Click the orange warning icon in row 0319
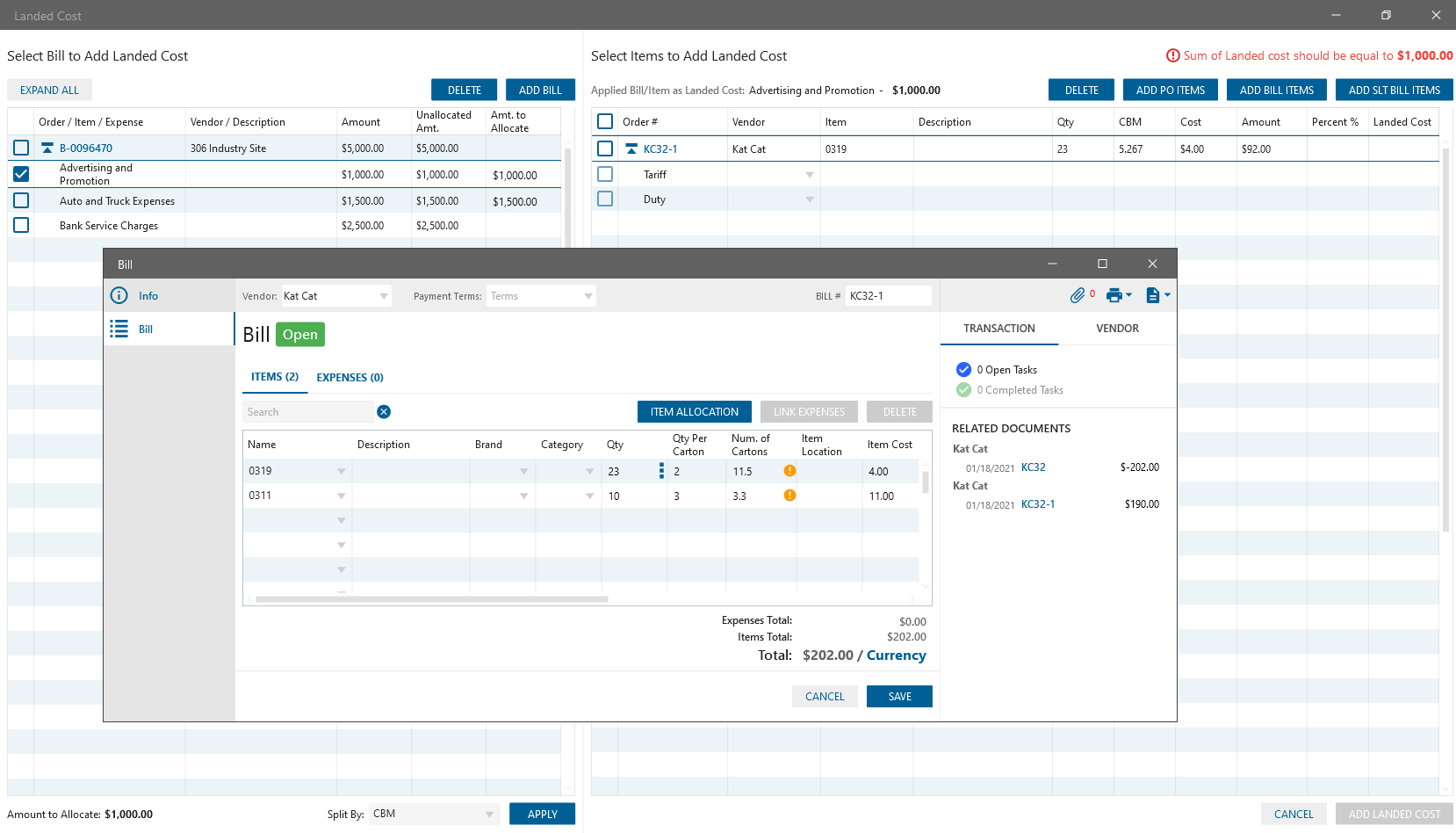This screenshot has width=1456, height=833. click(x=789, y=471)
